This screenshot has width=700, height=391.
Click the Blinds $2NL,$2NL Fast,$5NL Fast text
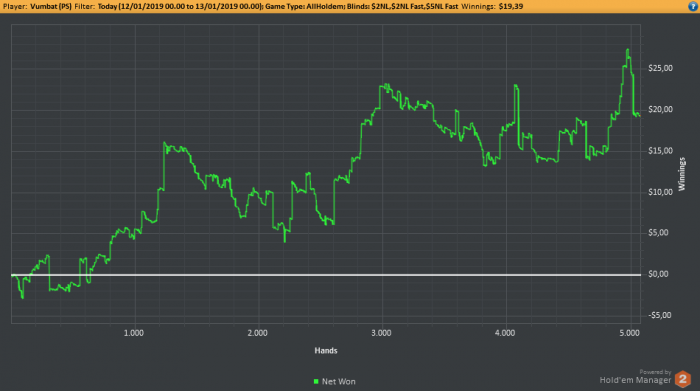[x=403, y=6]
